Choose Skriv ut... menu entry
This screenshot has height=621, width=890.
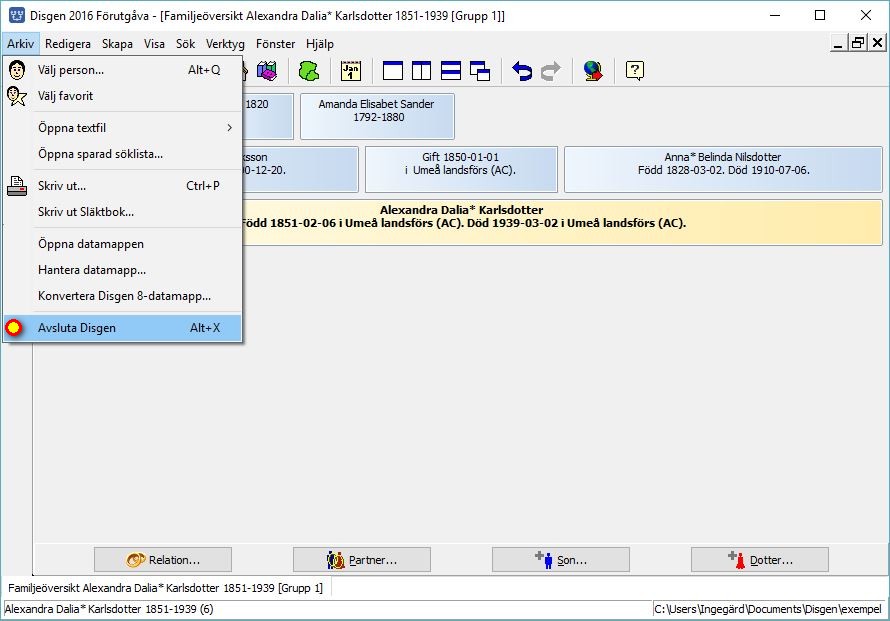tap(123, 186)
